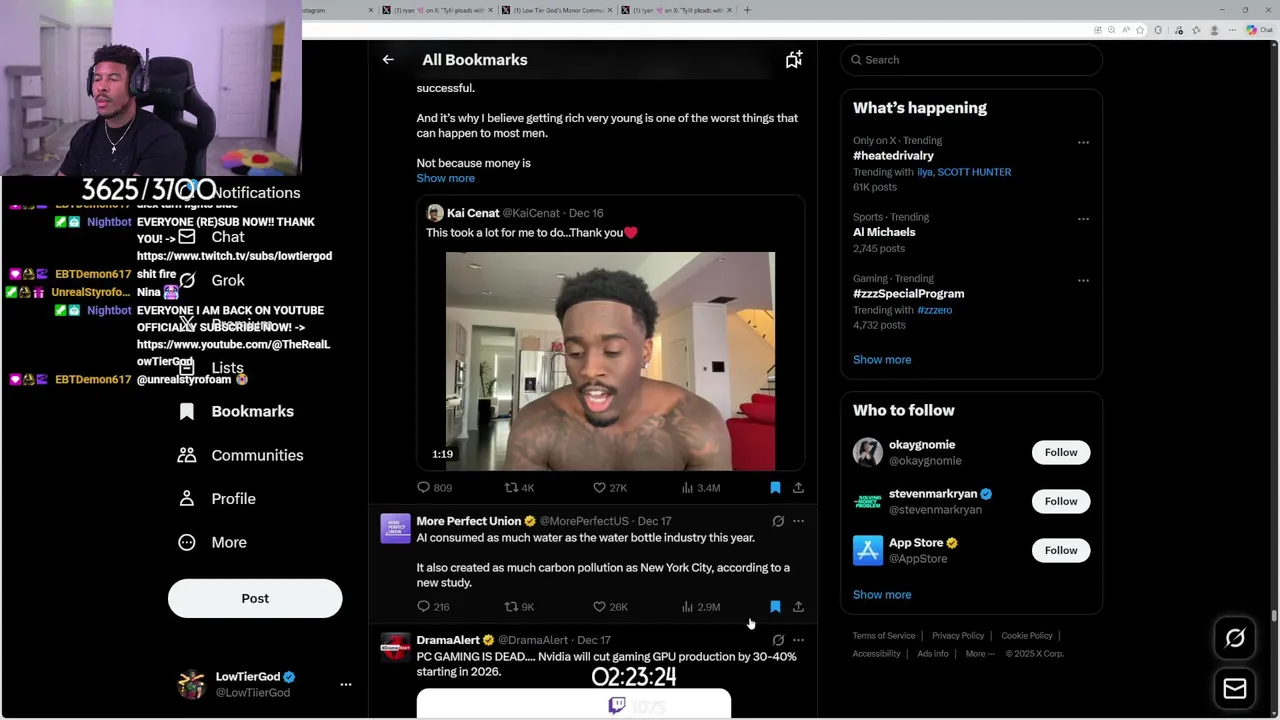Reply to the More Perfect Union post

click(433, 607)
